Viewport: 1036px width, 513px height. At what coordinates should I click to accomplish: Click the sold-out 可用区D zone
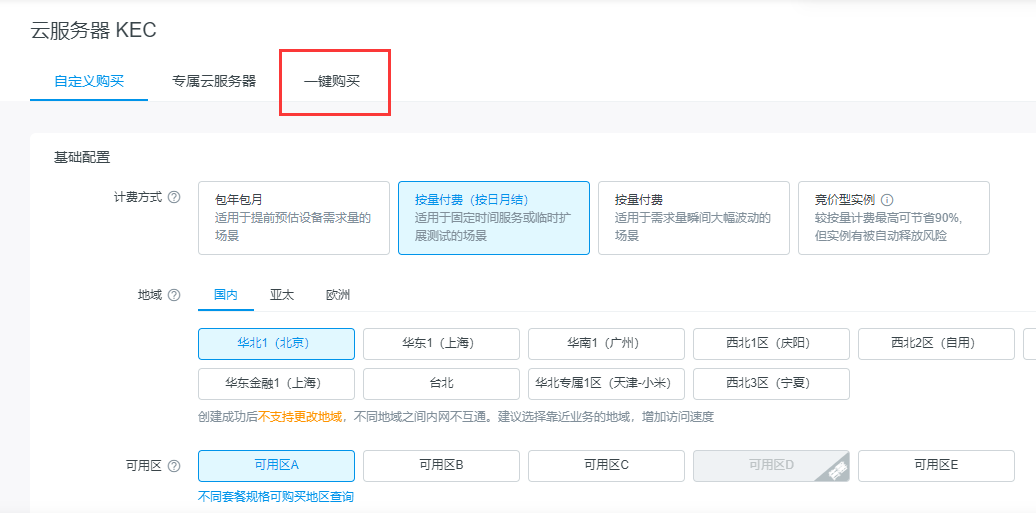pos(771,466)
